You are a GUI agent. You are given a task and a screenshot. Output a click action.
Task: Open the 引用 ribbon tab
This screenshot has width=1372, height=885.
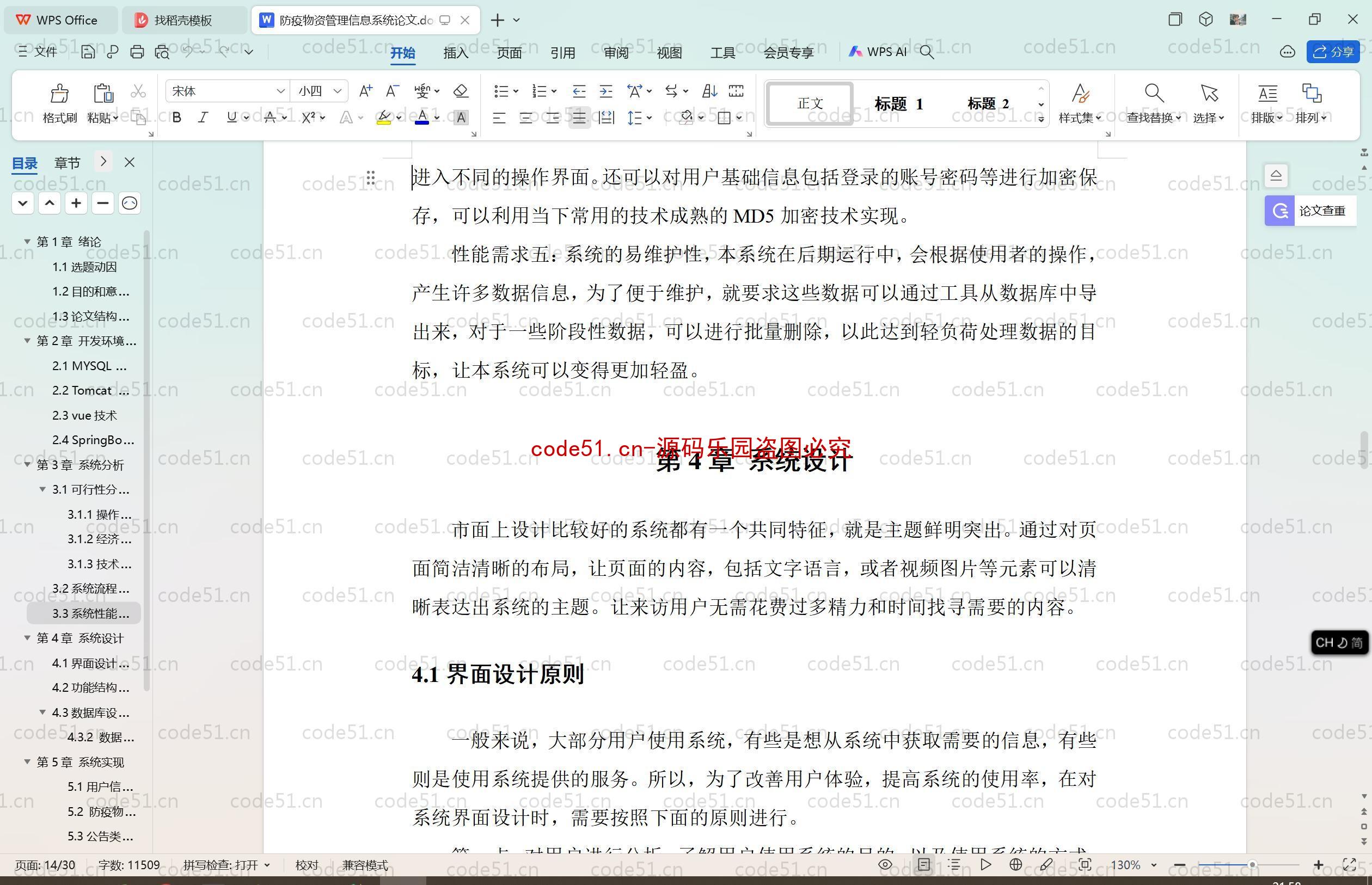tap(562, 53)
